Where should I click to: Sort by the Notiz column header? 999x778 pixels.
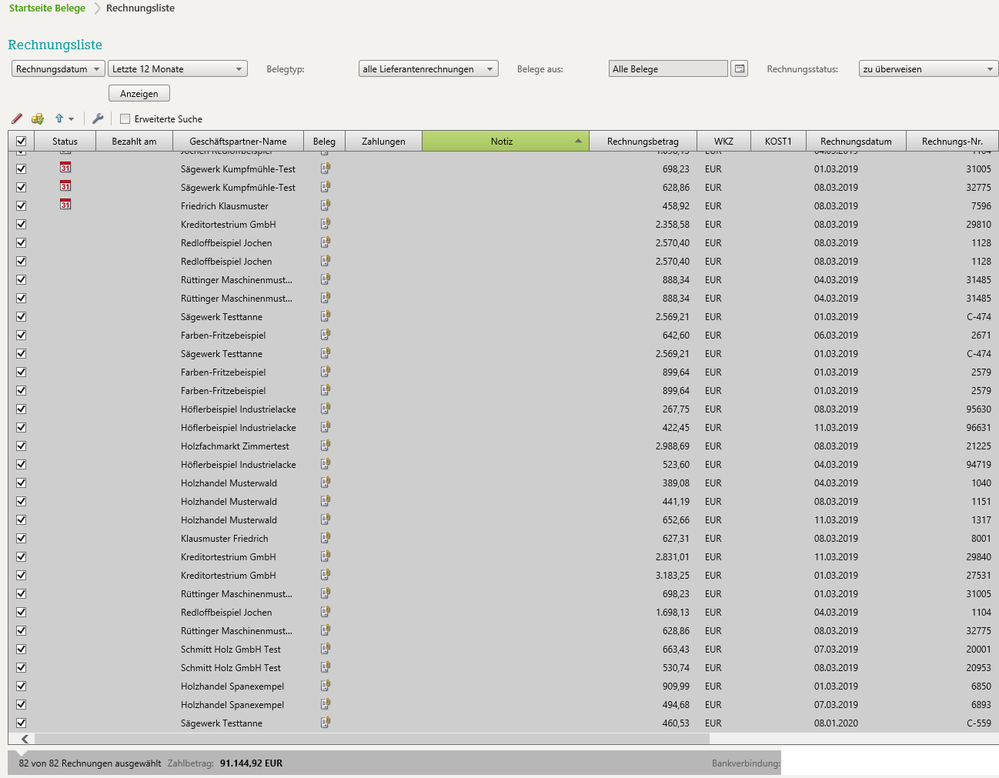pos(504,142)
